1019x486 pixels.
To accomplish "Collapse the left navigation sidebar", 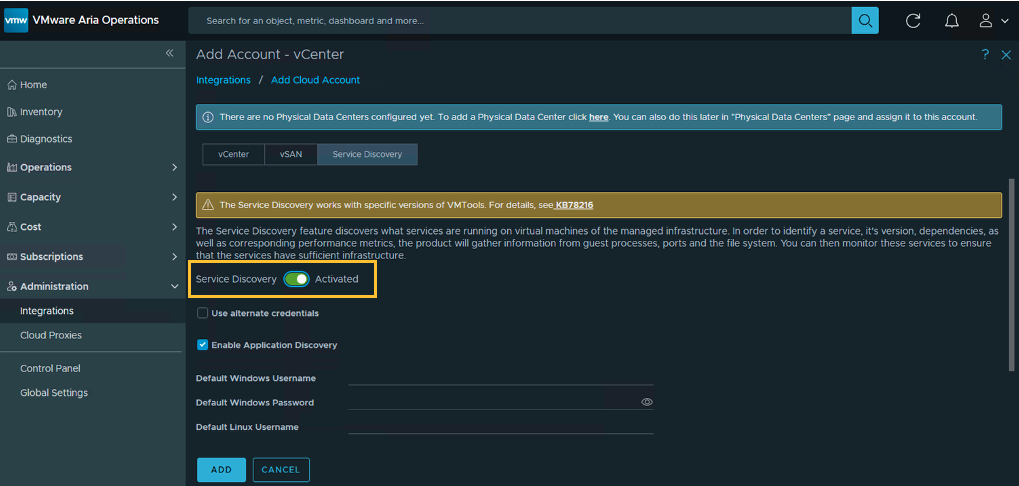I will pyautogui.click(x=170, y=53).
